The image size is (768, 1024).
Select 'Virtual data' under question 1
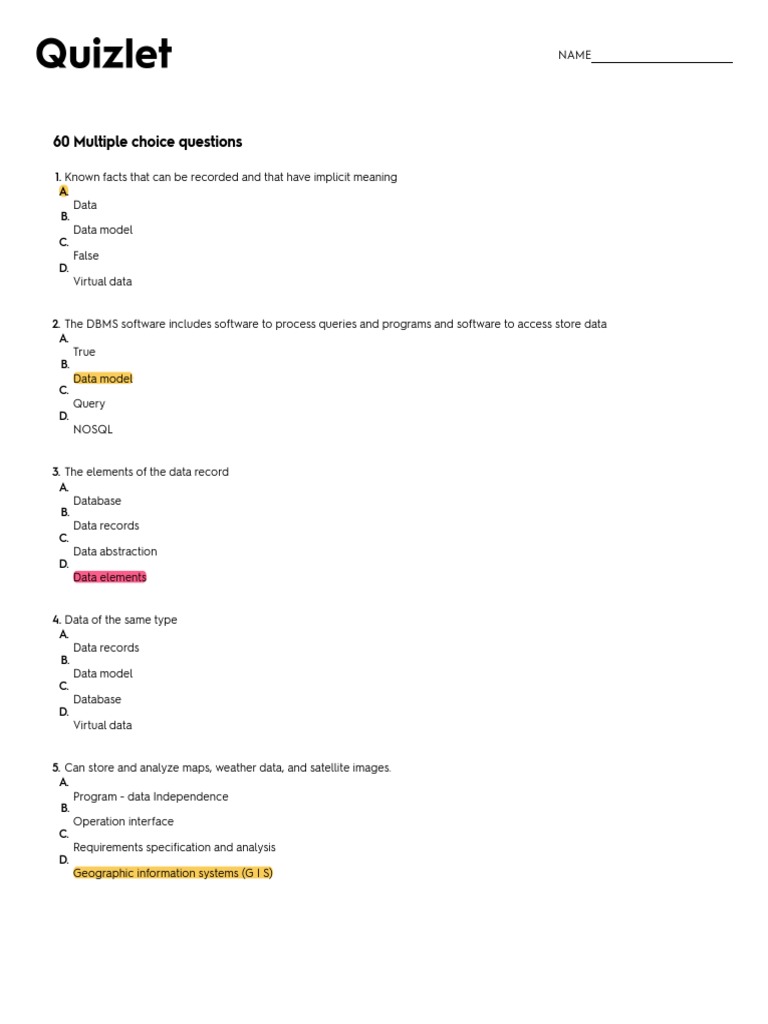point(102,282)
